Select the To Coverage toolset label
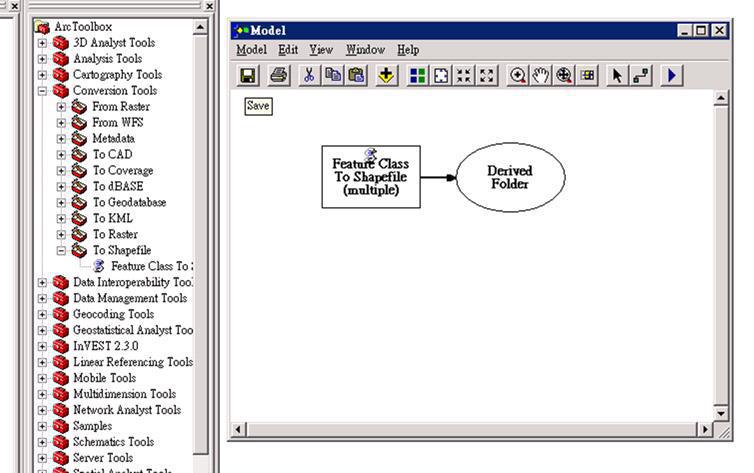This screenshot has width=754, height=473. pyautogui.click(x=123, y=170)
